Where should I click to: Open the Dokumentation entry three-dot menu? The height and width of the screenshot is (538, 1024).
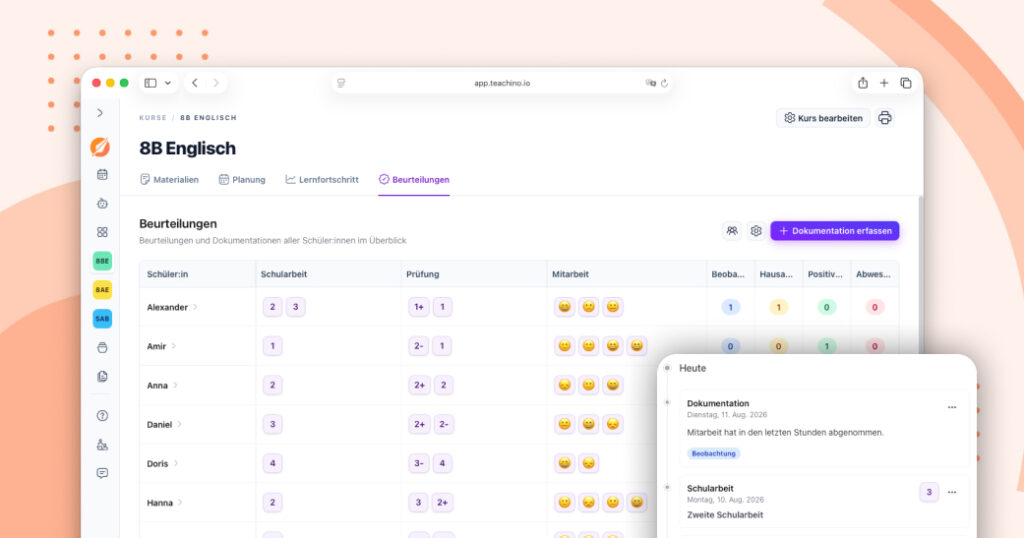pos(952,407)
